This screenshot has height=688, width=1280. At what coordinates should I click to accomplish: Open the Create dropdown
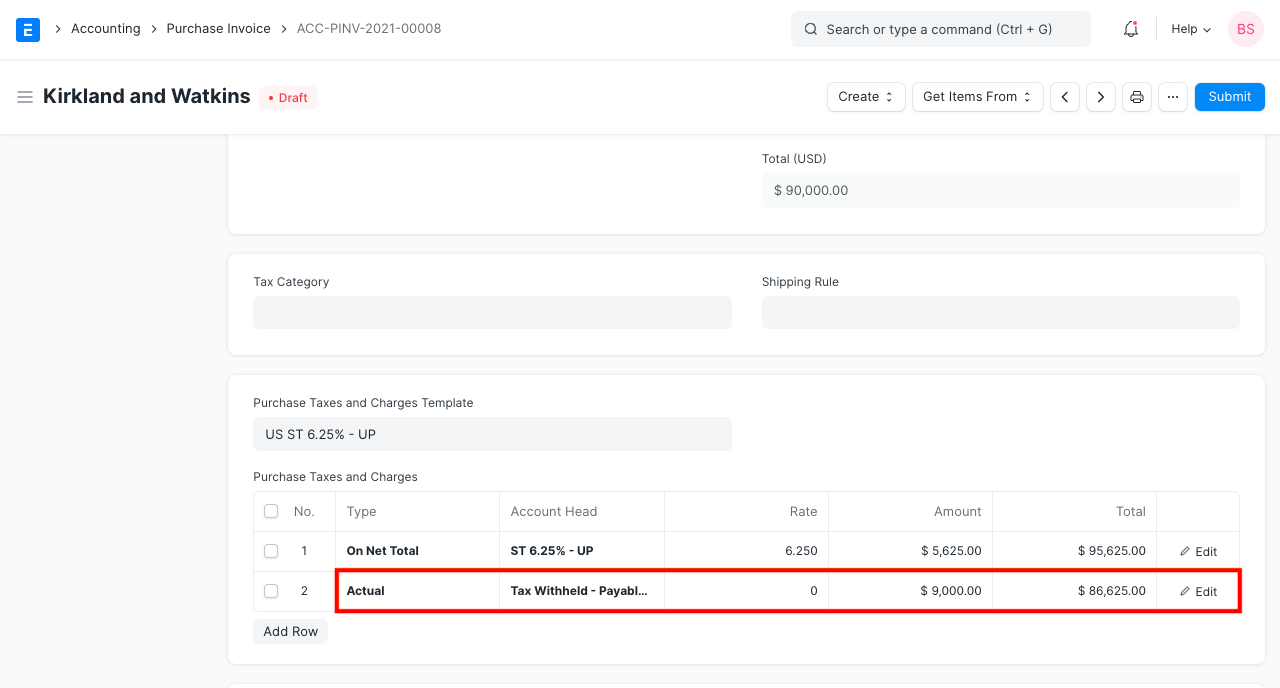tap(865, 97)
